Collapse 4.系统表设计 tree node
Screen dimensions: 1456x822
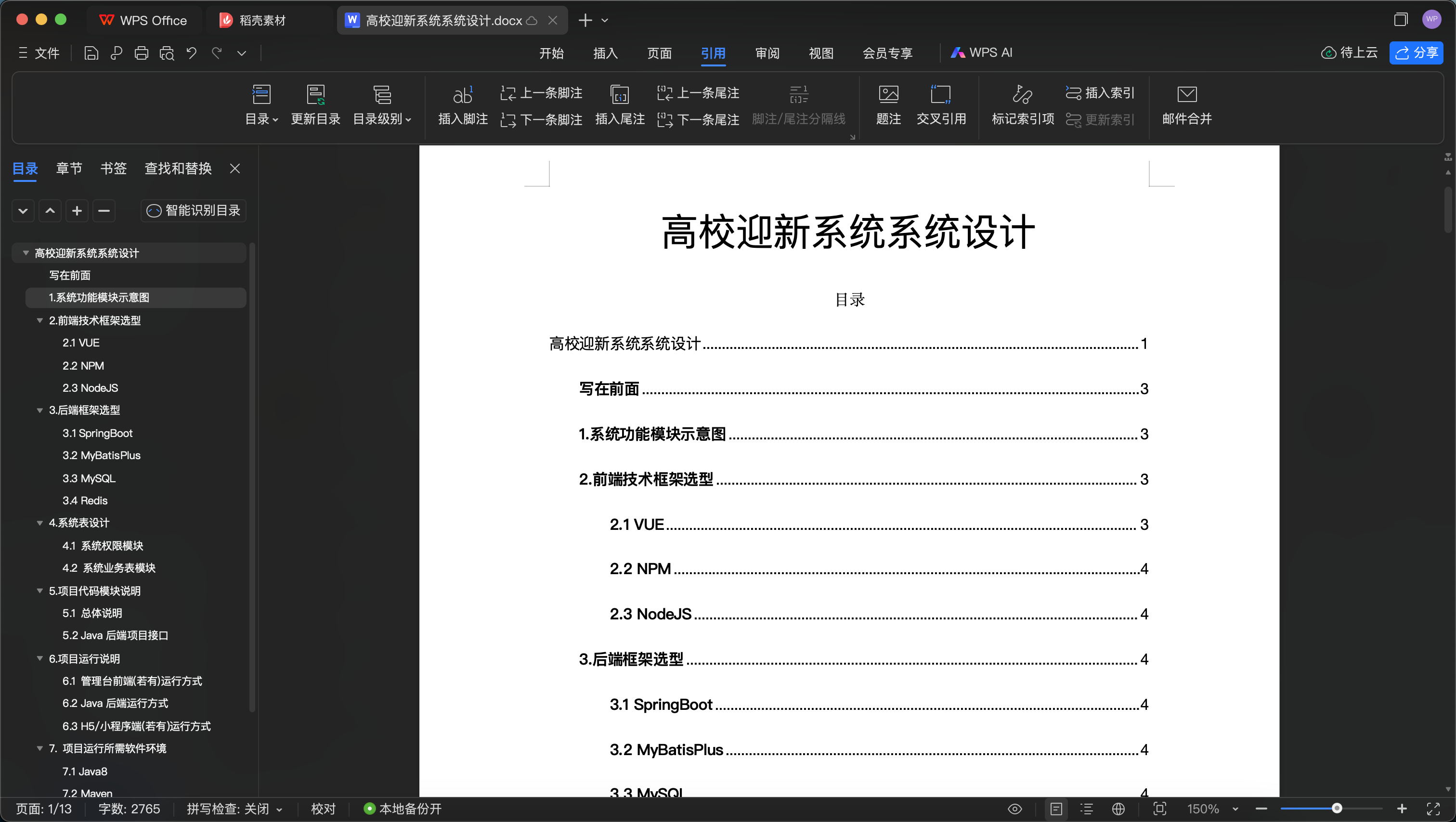(39, 523)
